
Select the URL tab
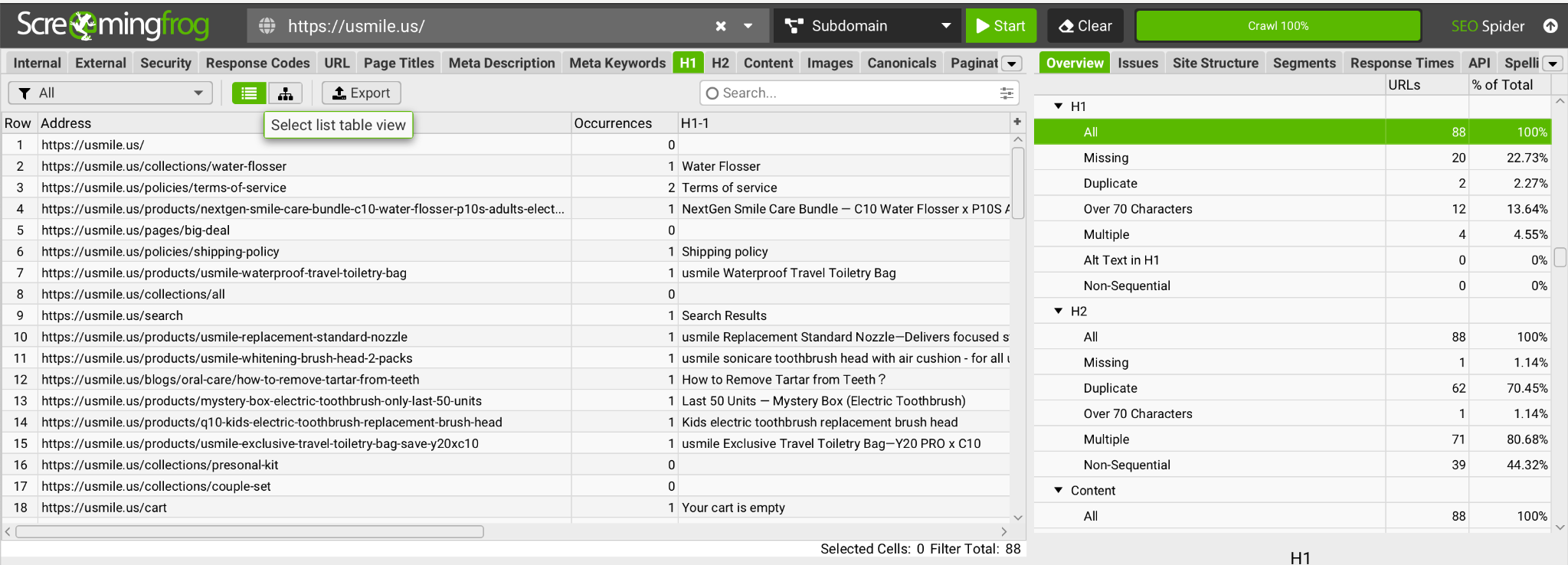point(336,63)
